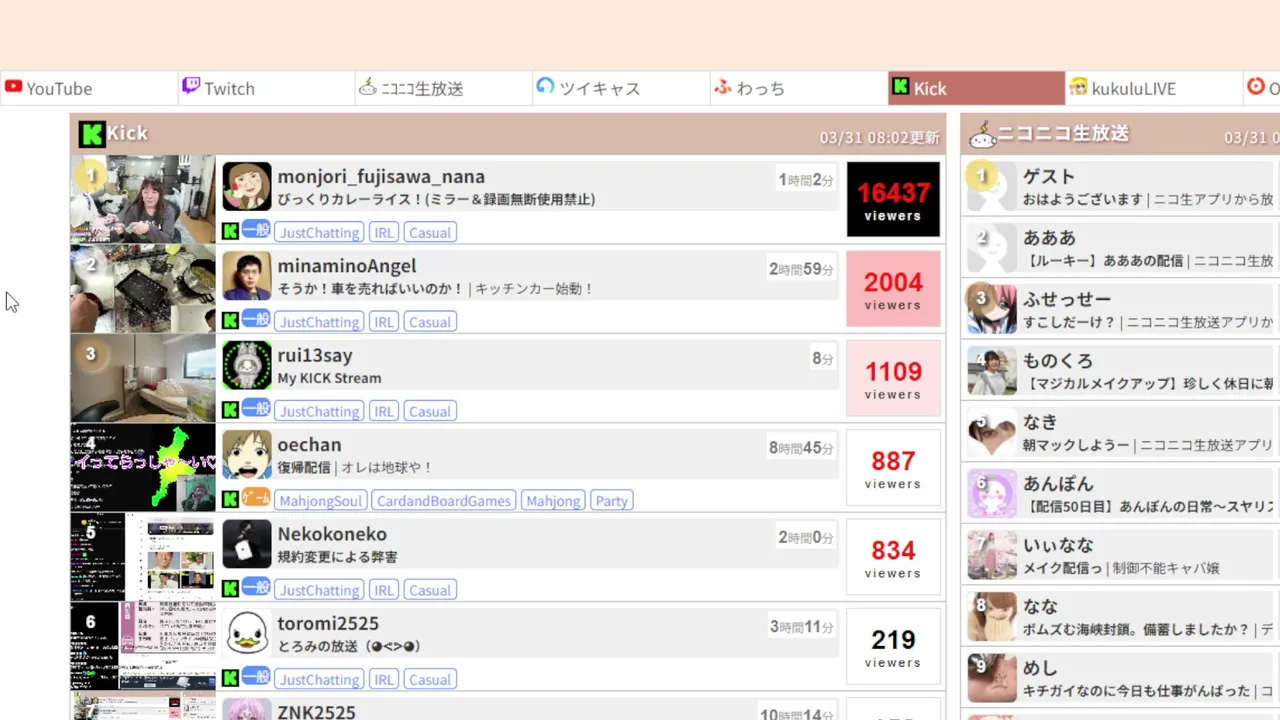This screenshot has width=1280, height=720.
Task: Open Nekokoneko avatar icon
Action: [x=247, y=544]
